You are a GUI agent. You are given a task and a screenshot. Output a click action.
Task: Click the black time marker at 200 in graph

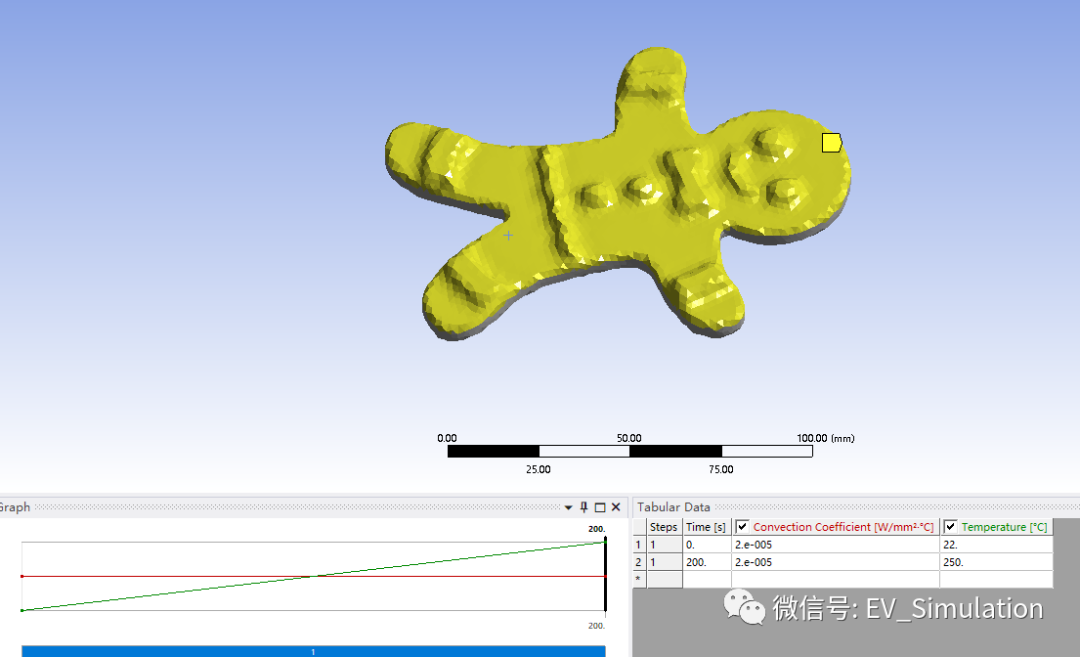click(605, 576)
